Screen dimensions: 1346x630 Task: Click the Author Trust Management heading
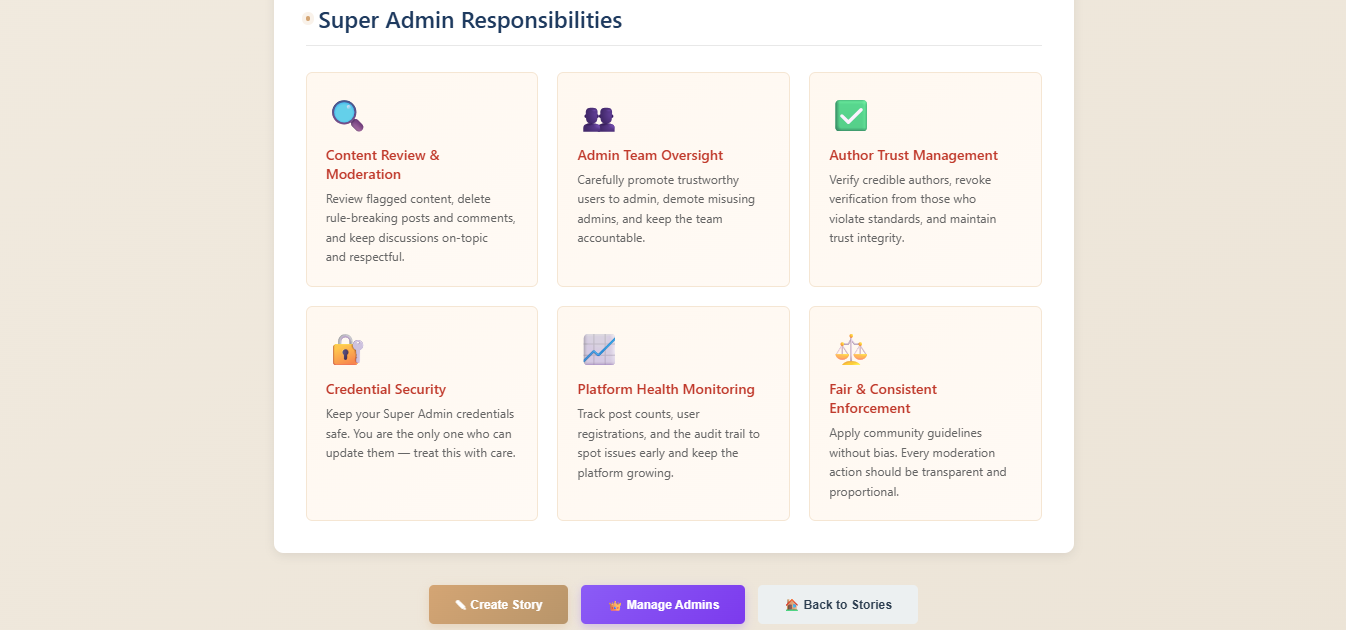(913, 156)
